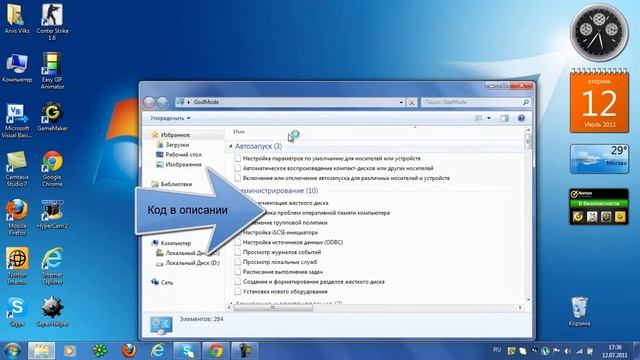Open the Компьютер desktop icon
640x360 pixels.
coord(17,68)
